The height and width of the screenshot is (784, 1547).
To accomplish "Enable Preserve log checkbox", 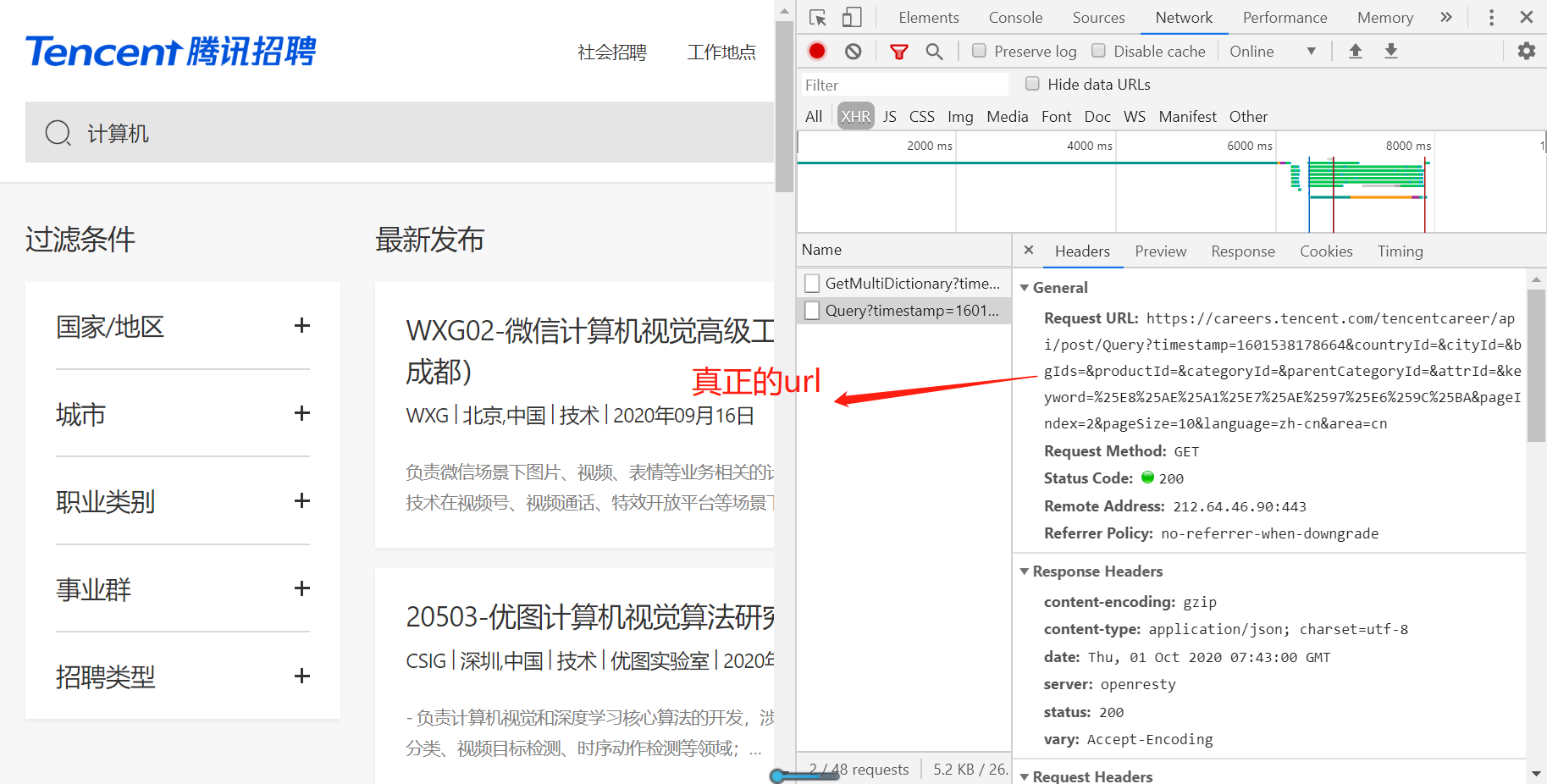I will 979,50.
